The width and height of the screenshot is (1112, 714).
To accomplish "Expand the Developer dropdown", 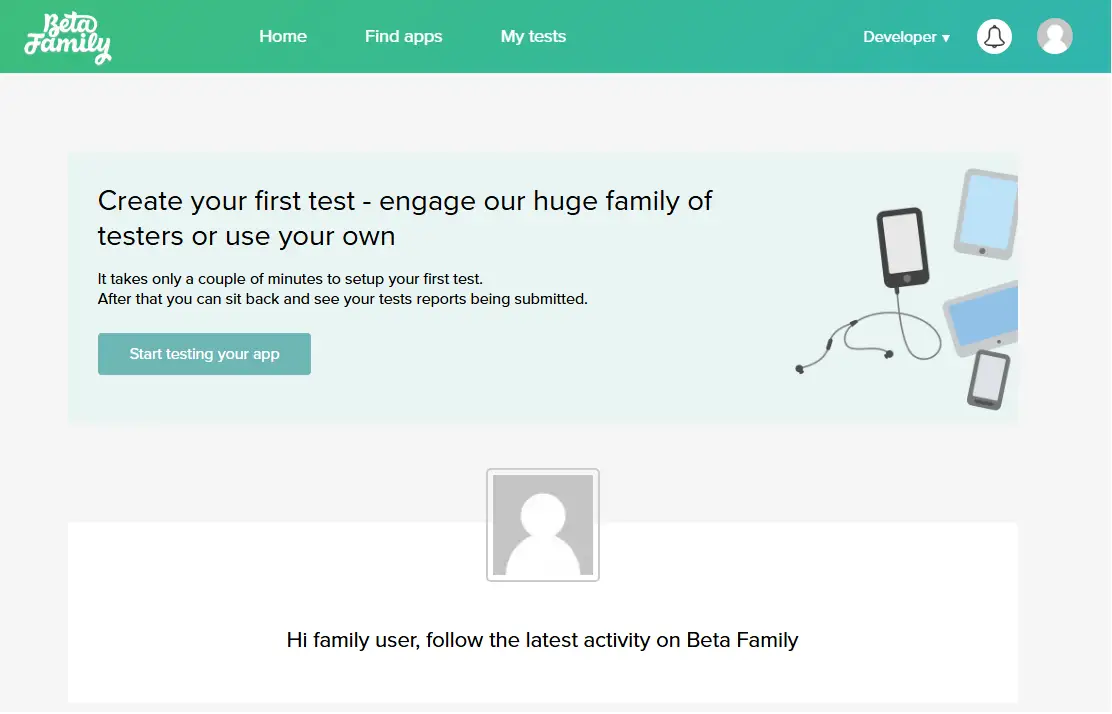I will point(906,37).
